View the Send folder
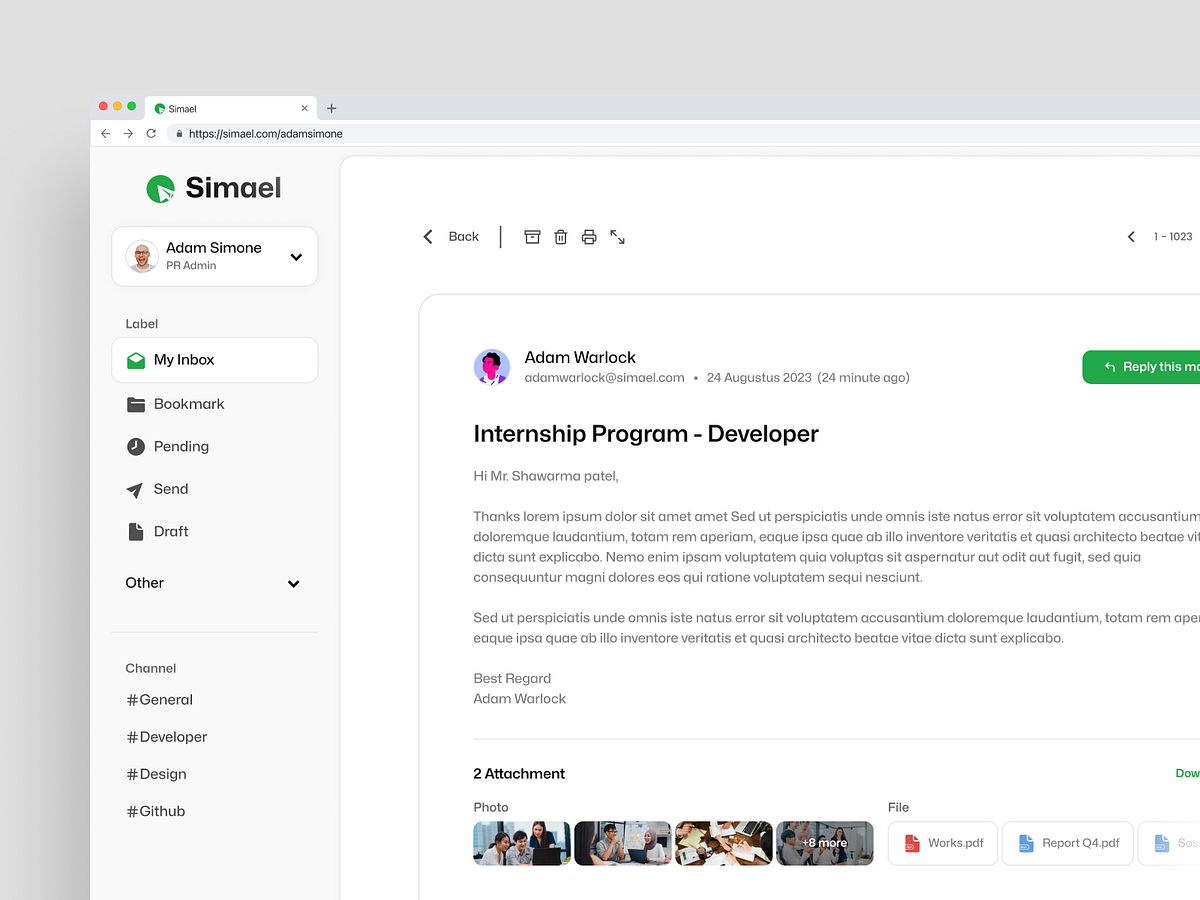This screenshot has height=900, width=1200. pos(172,489)
